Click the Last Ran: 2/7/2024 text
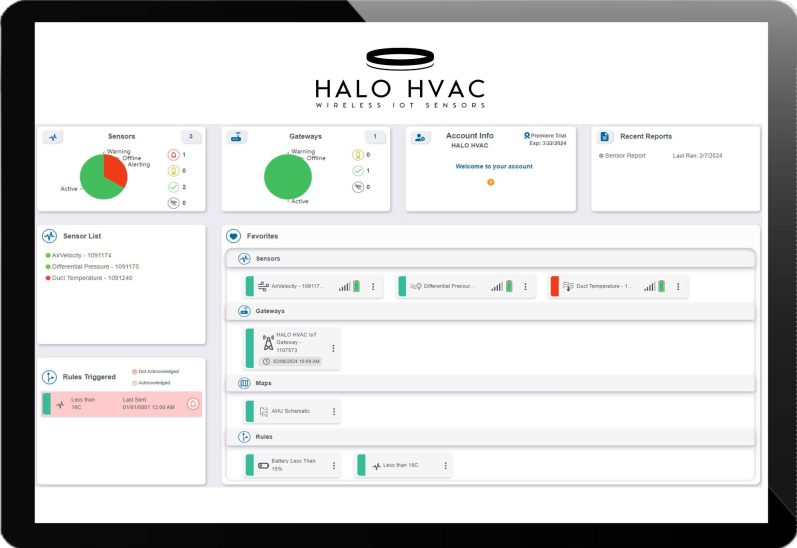The width and height of the screenshot is (797, 548). click(x=697, y=156)
